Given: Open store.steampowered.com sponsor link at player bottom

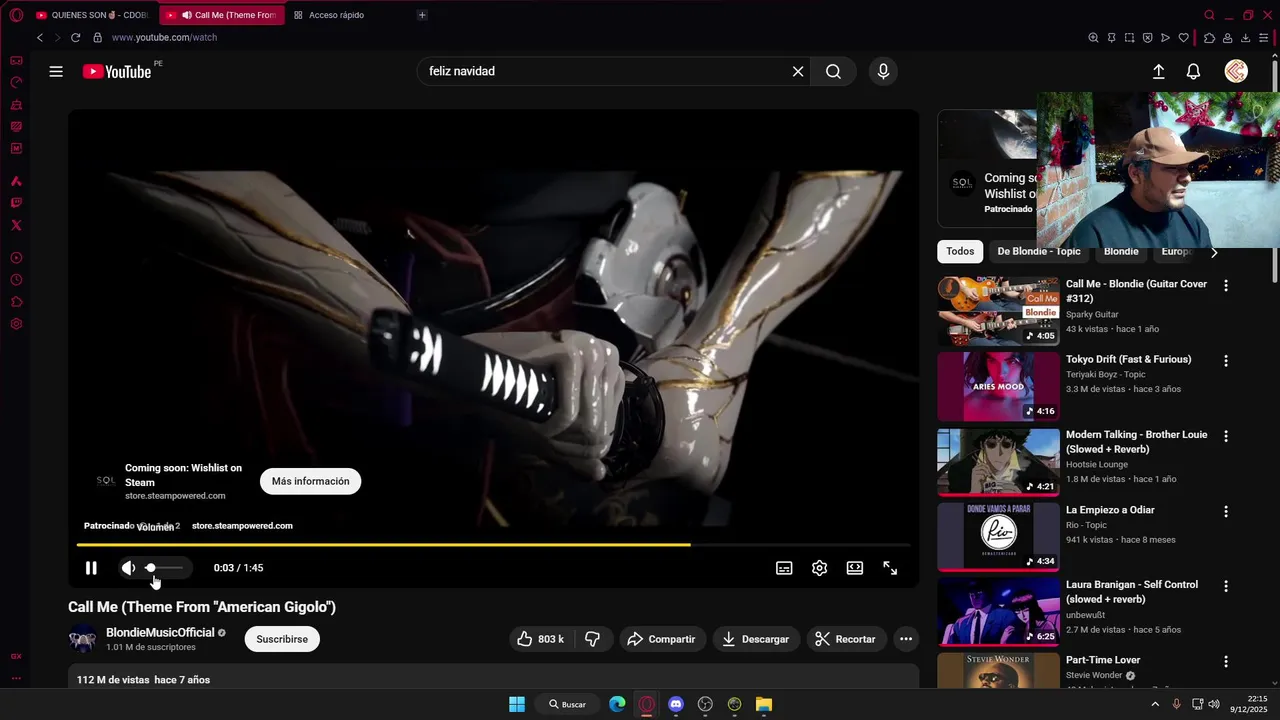Looking at the screenshot, I should pos(242,526).
